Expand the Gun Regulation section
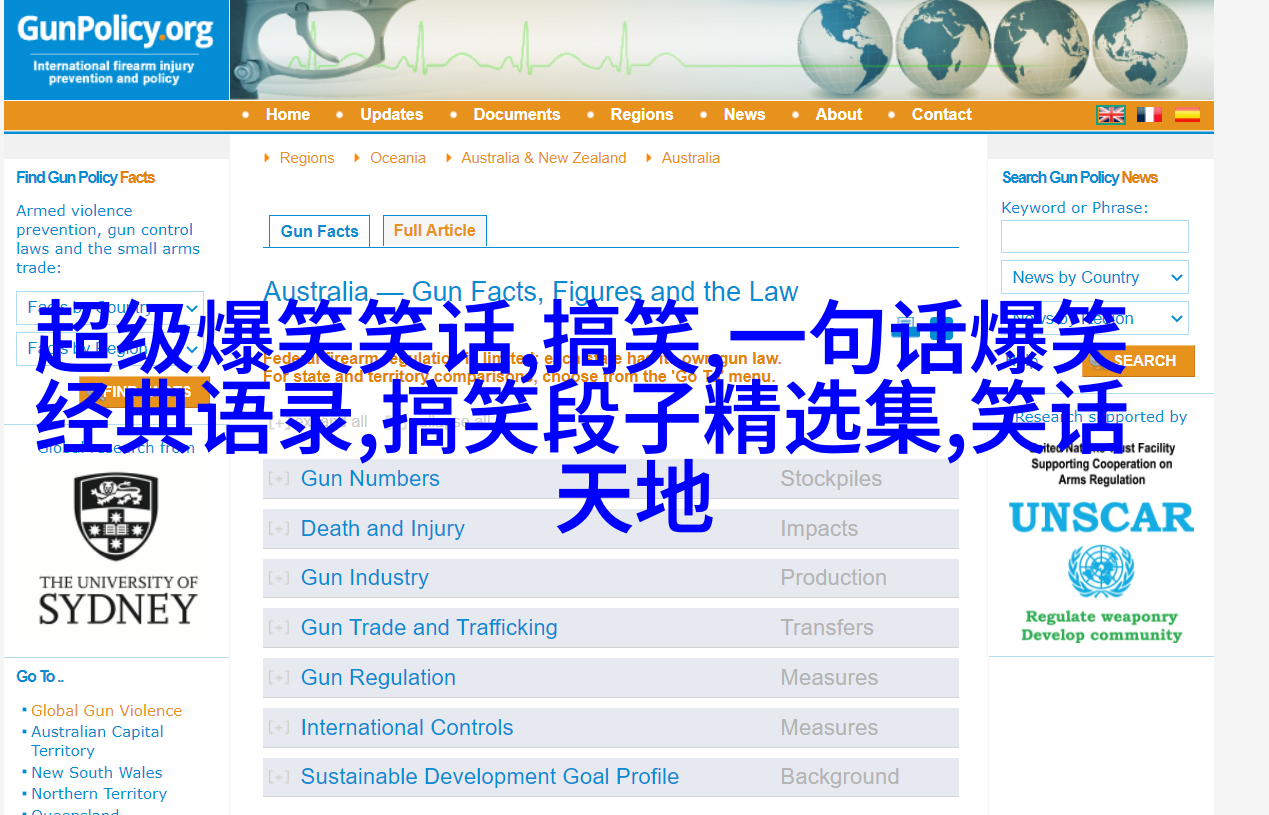The width and height of the screenshot is (1269, 815). pyautogui.click(x=378, y=678)
